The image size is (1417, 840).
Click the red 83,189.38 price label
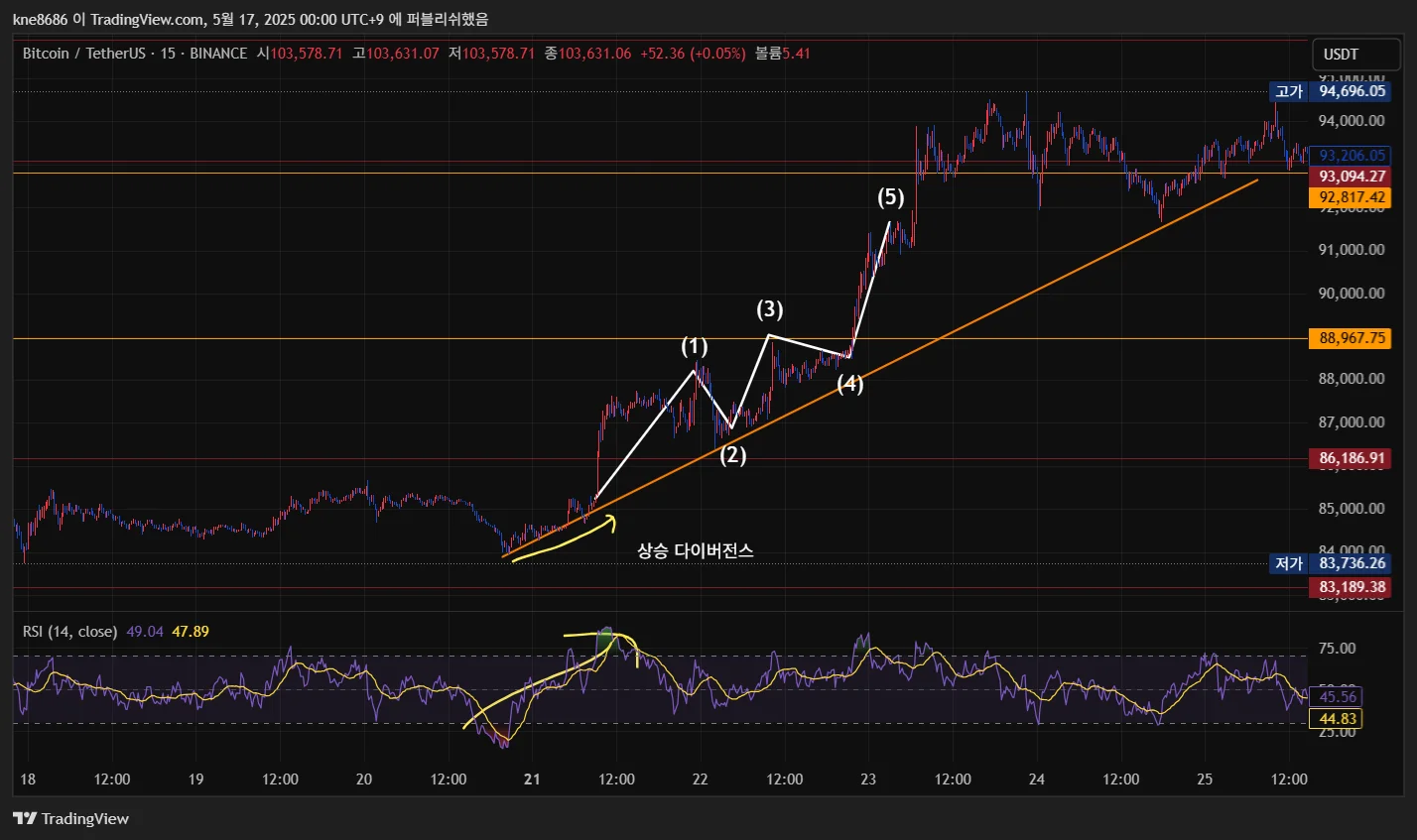[x=1351, y=587]
